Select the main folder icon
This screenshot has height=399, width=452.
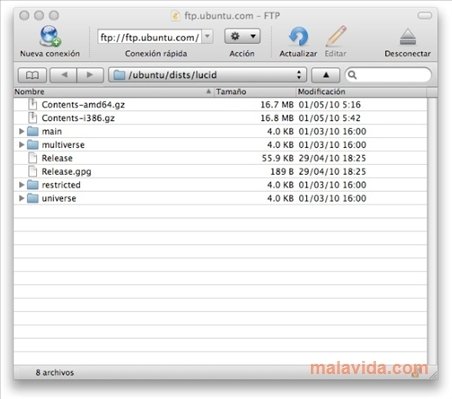coord(33,131)
